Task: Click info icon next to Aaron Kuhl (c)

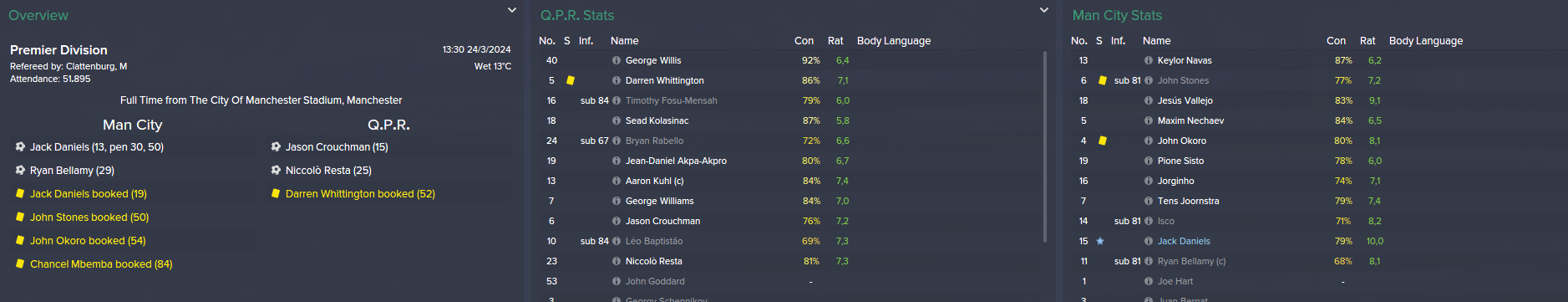Action: click(617, 181)
